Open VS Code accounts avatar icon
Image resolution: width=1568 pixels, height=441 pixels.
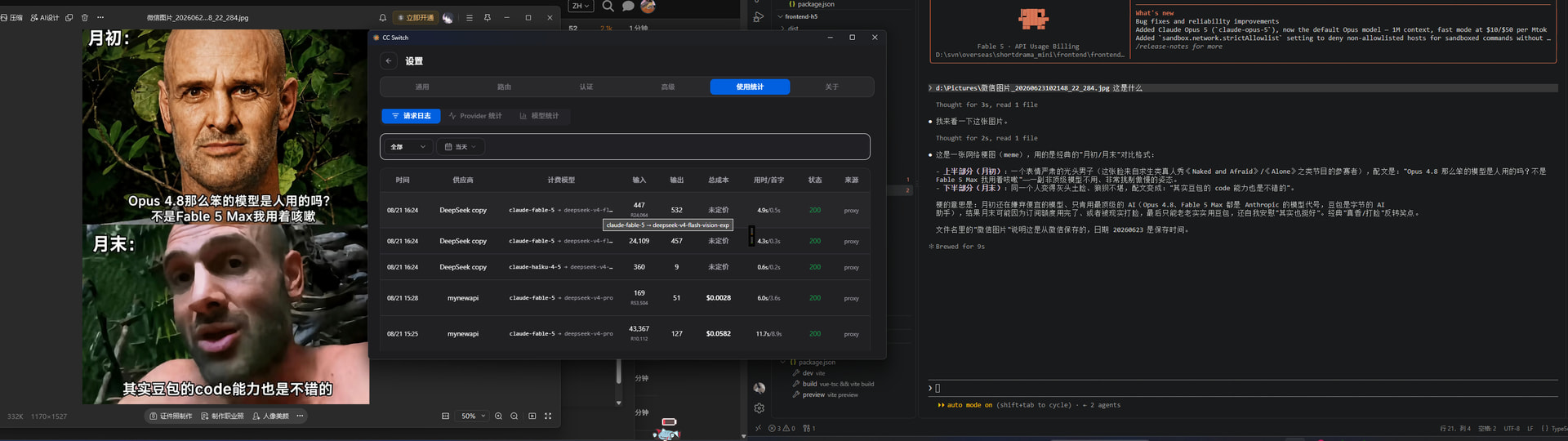click(x=759, y=388)
